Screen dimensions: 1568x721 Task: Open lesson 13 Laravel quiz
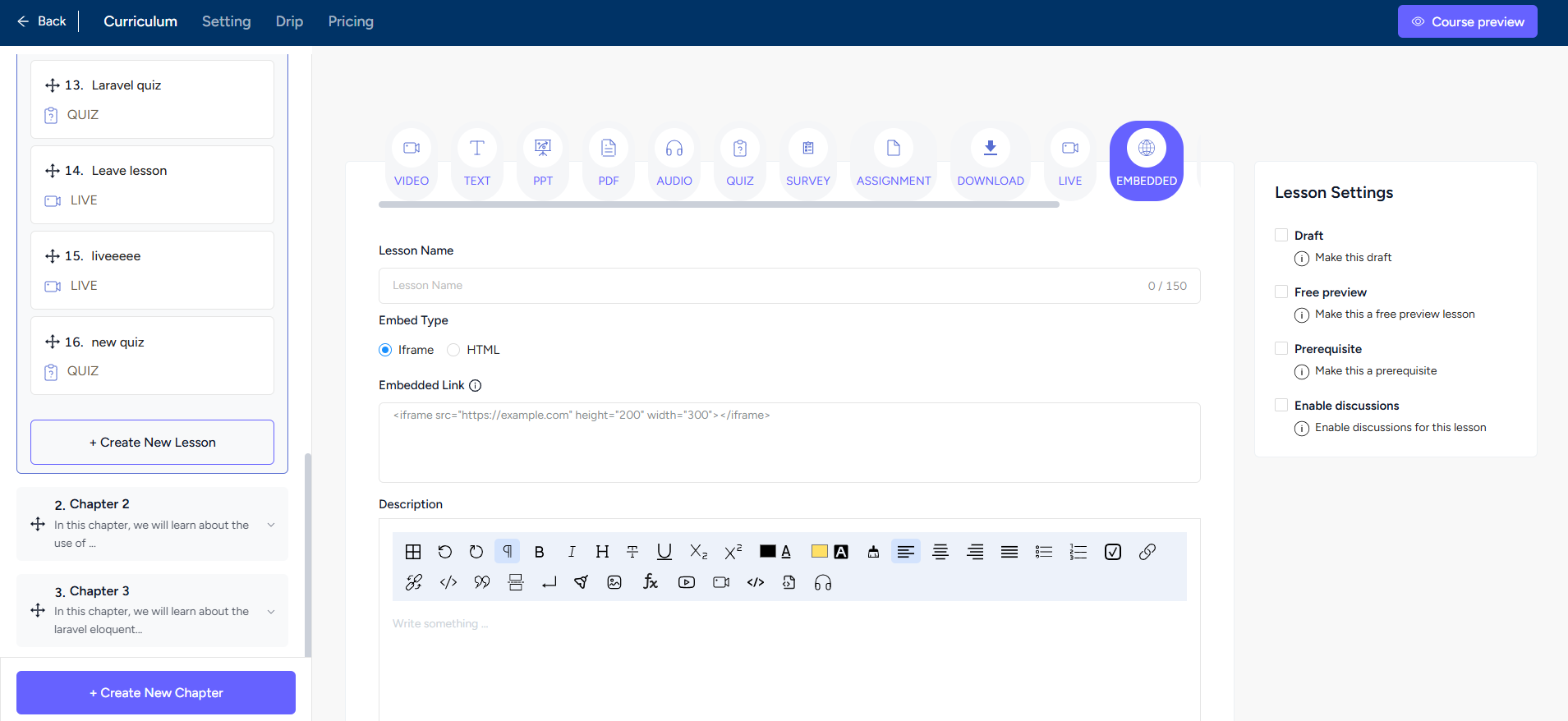[x=153, y=99]
